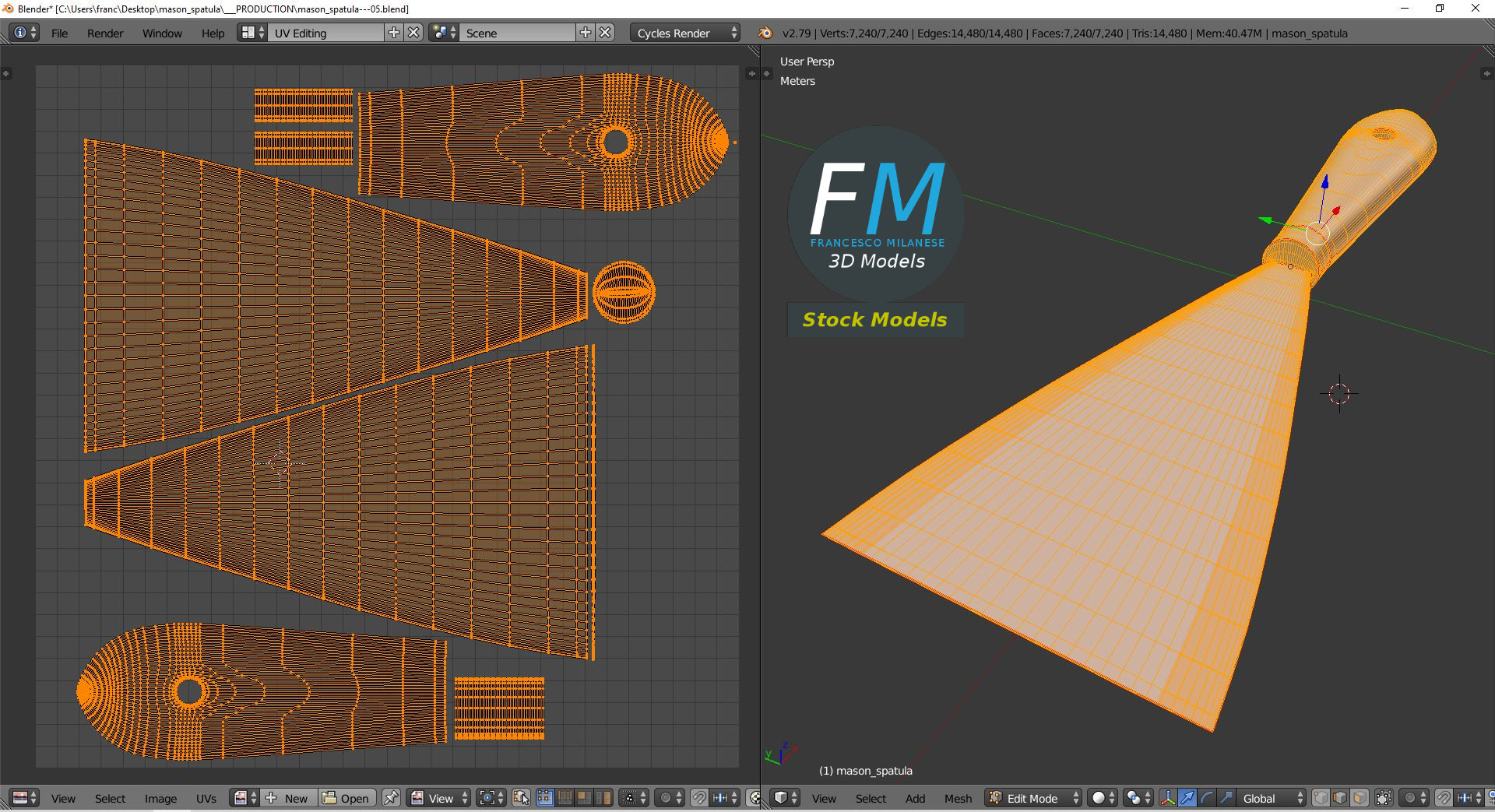Delete the Scene with the X icon

[x=605, y=33]
